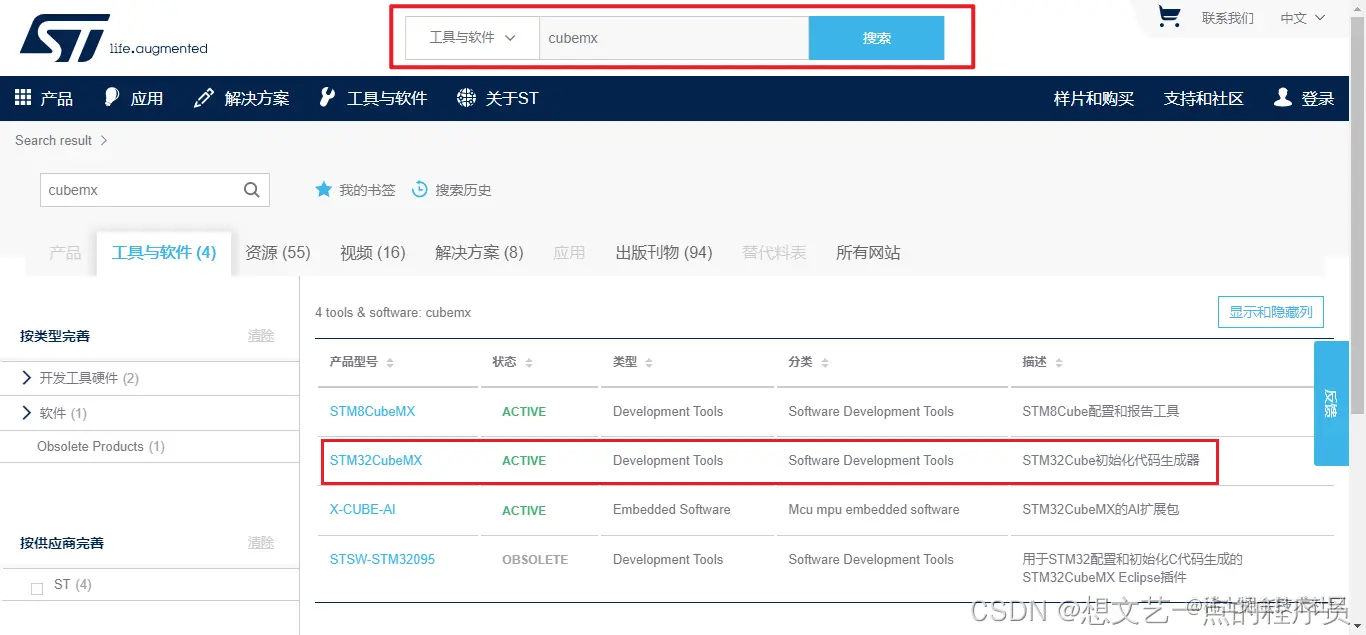The image size is (1366, 635).
Task: Switch to the 资源 (55) tab
Action: pos(278,253)
